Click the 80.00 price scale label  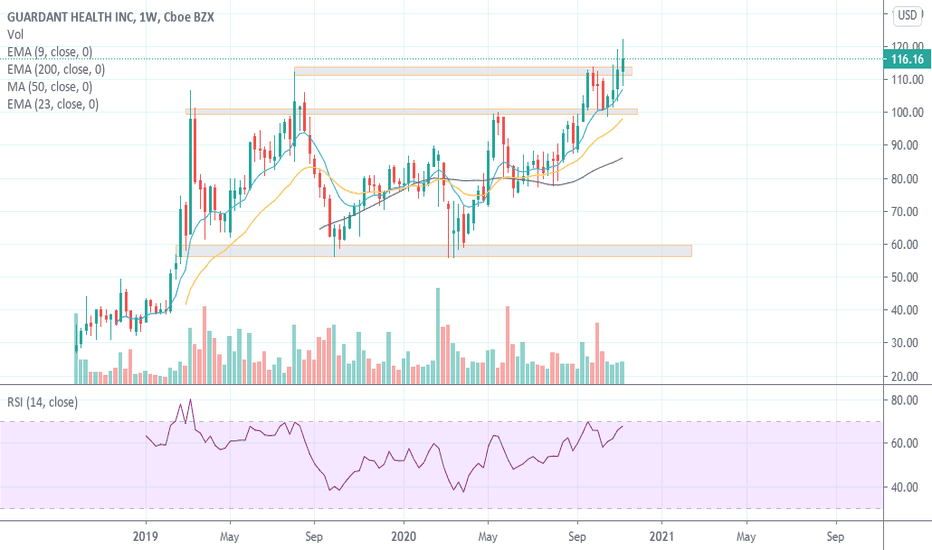pyautogui.click(x=907, y=179)
